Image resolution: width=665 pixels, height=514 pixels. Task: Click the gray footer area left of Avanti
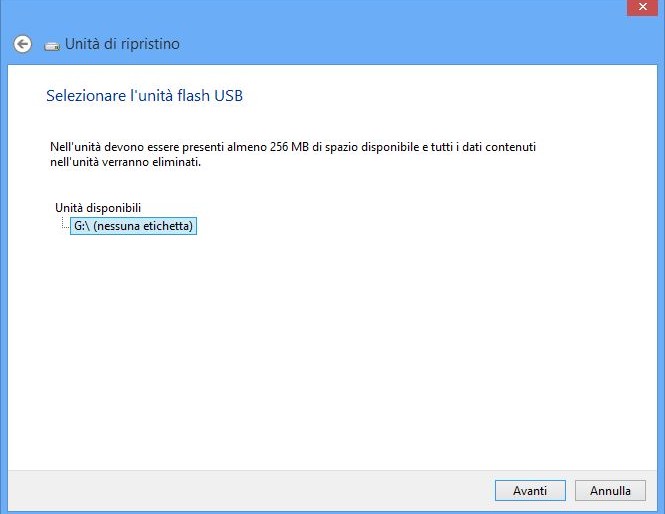tap(250, 490)
